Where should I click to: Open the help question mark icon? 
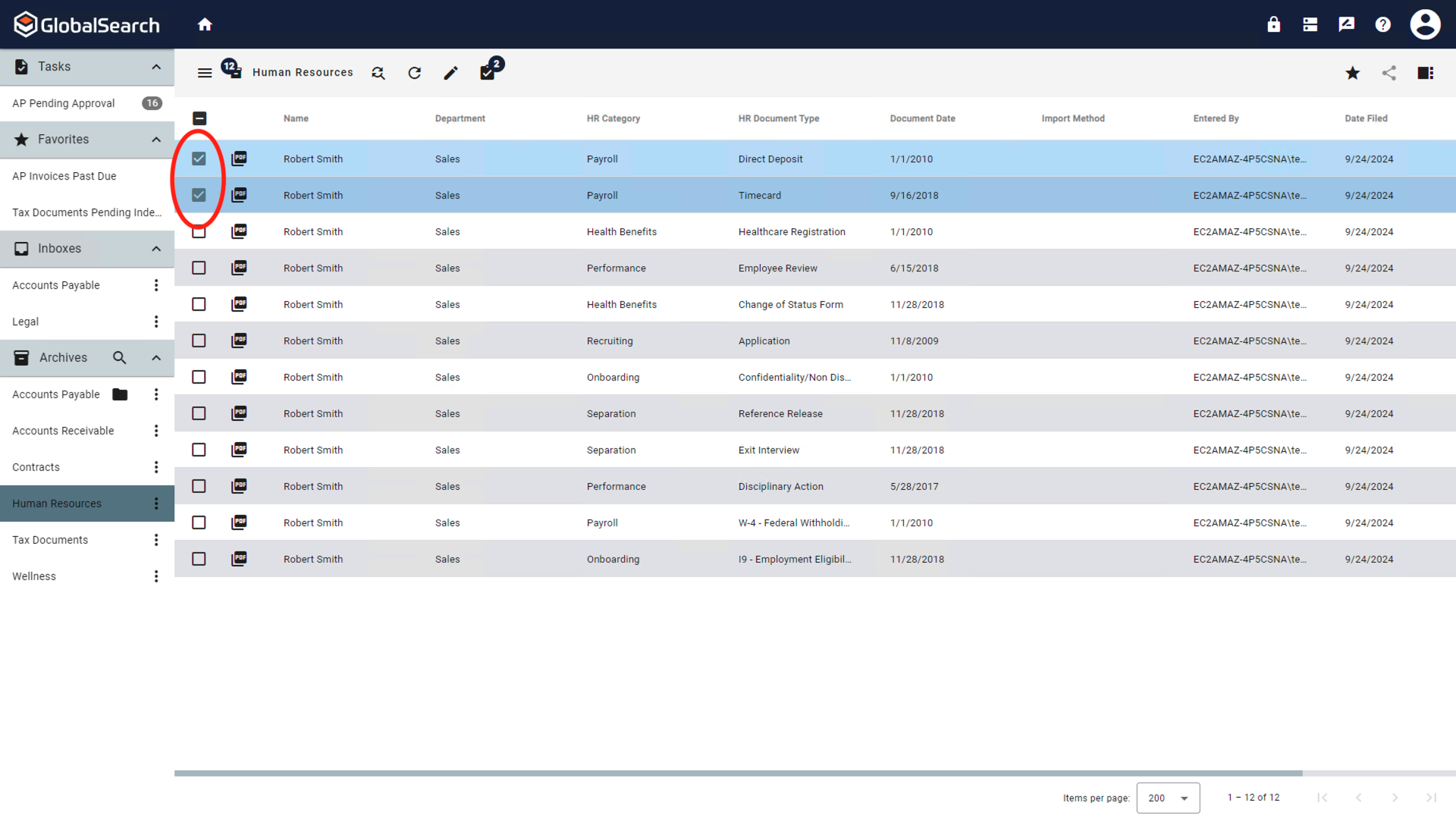[x=1382, y=24]
